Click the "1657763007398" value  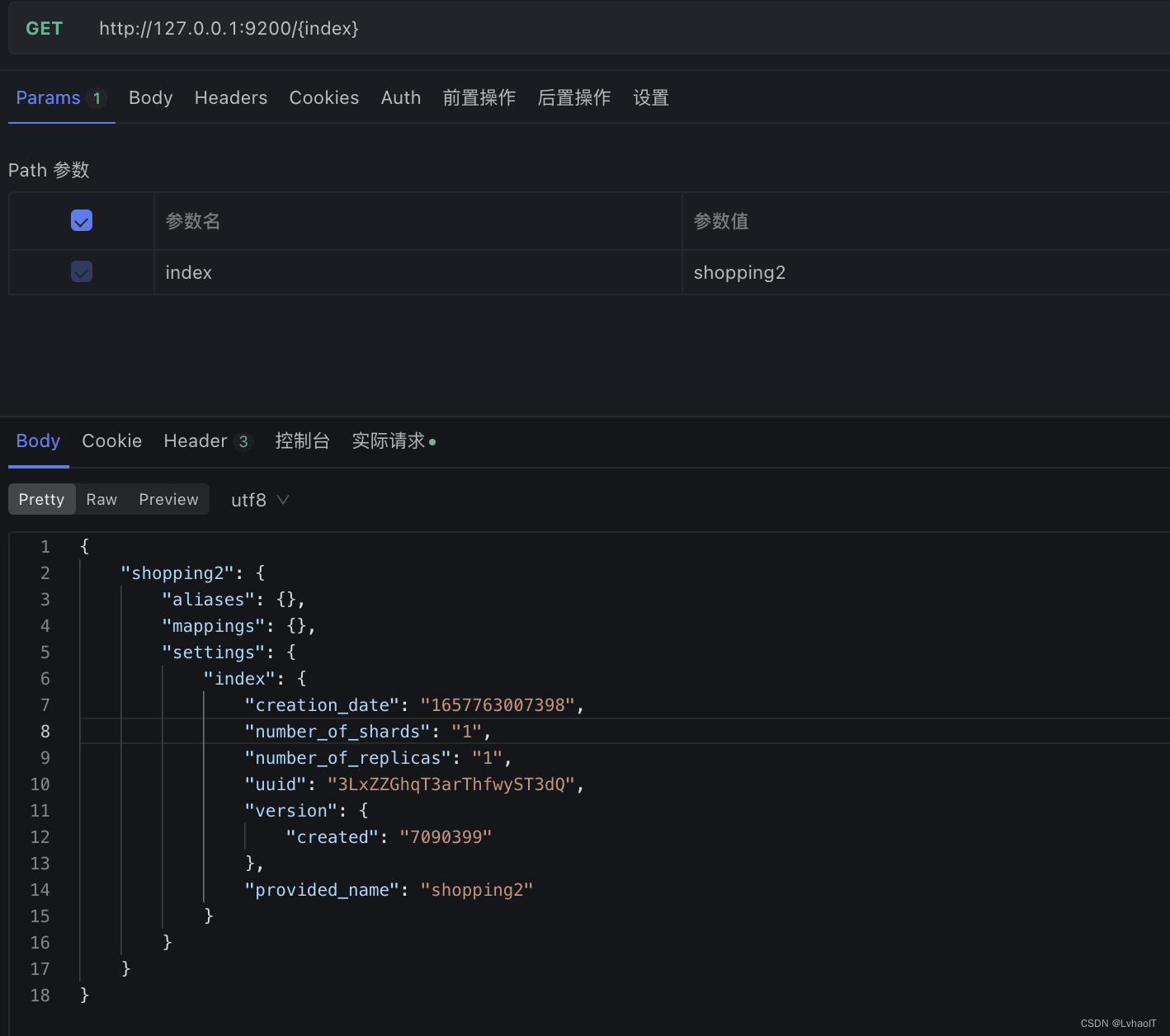[x=498, y=705]
